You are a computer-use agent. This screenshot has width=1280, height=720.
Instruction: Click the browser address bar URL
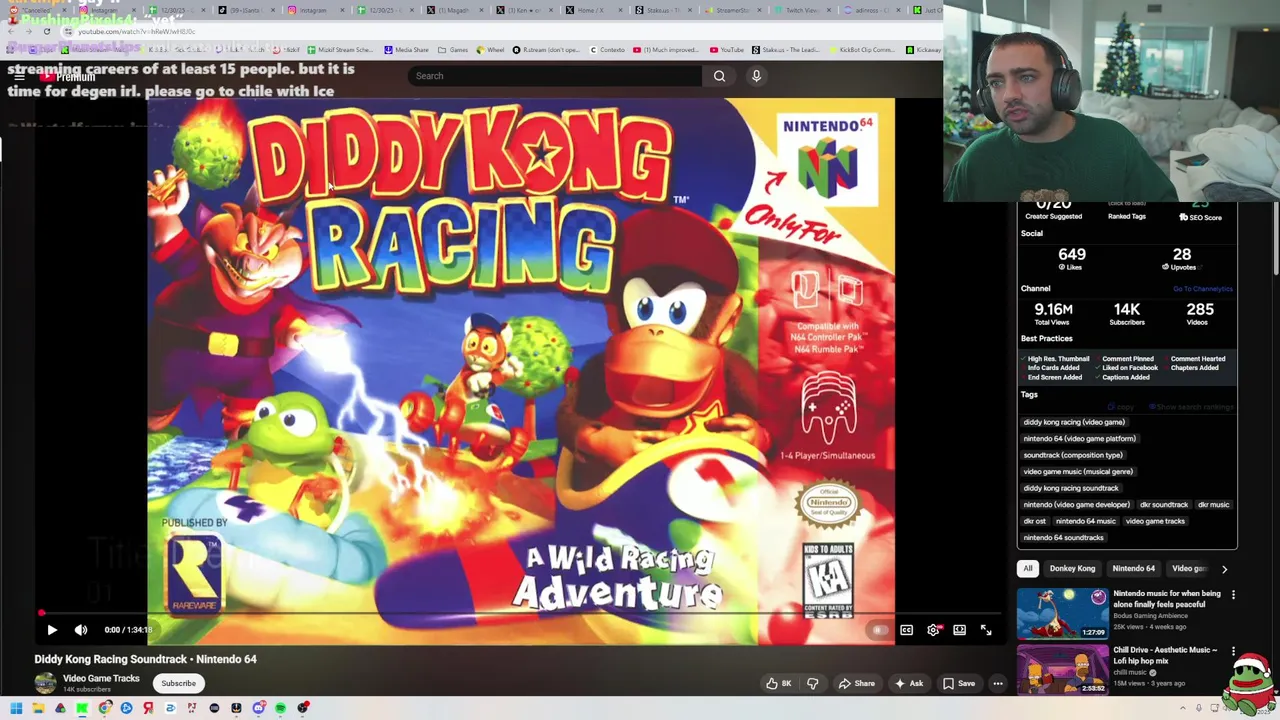tap(137, 31)
